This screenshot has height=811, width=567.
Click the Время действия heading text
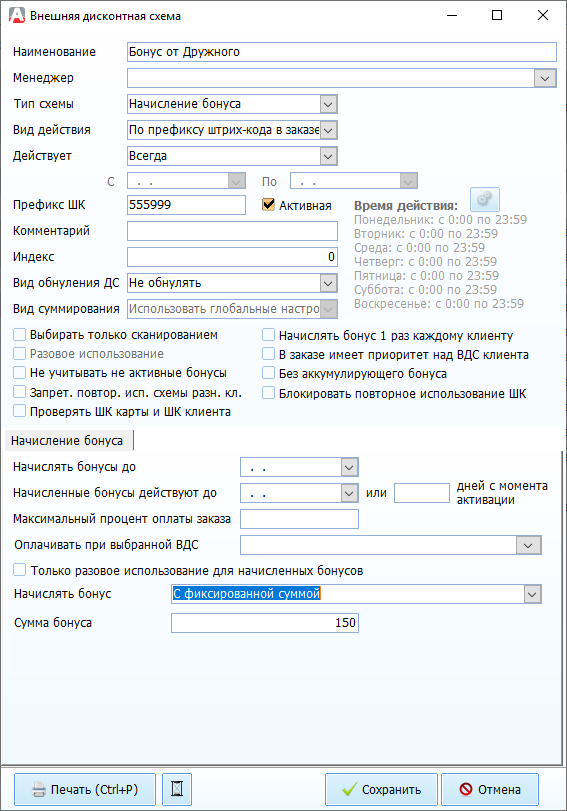tap(406, 205)
